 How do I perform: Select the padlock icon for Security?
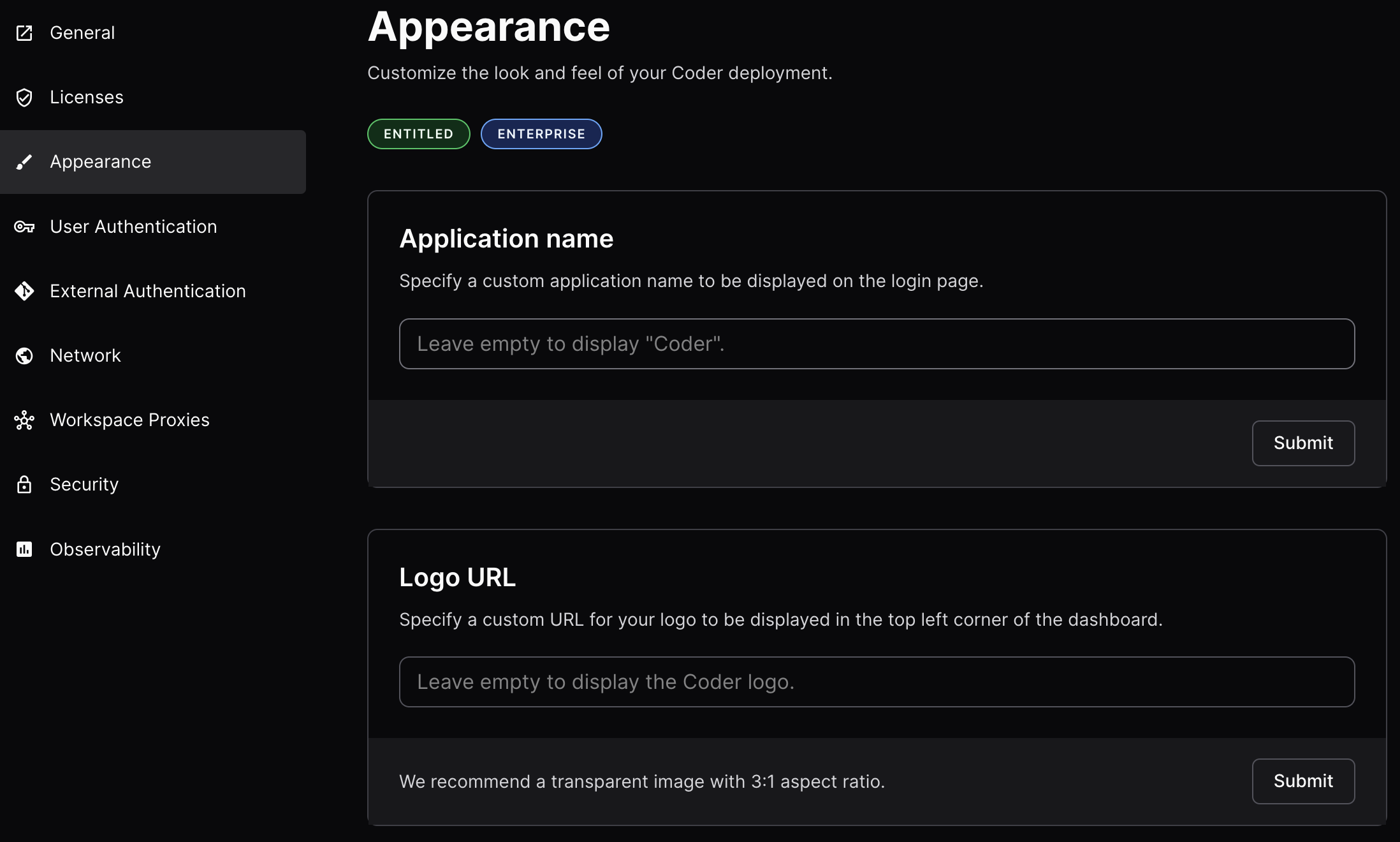[24, 485]
